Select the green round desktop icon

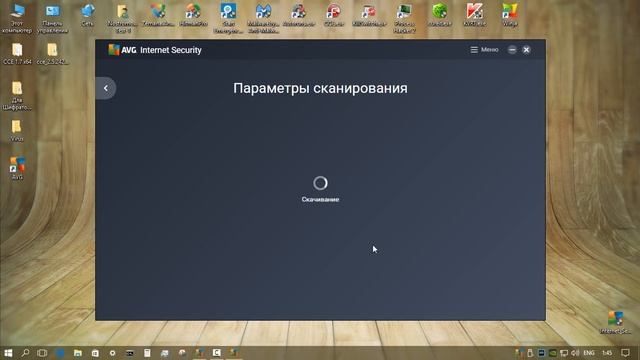(x=440, y=16)
